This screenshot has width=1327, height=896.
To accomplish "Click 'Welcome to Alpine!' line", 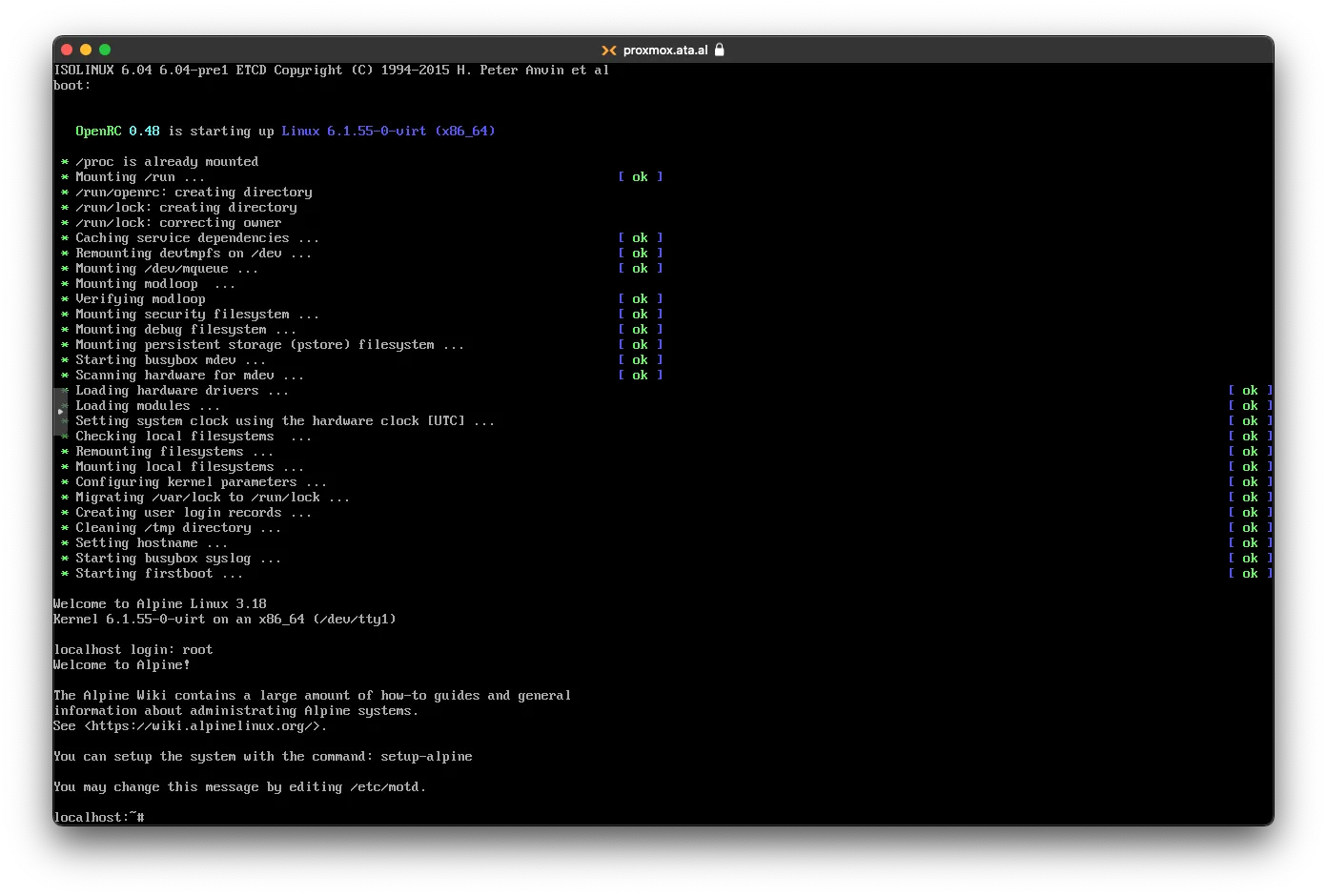I will tap(122, 665).
